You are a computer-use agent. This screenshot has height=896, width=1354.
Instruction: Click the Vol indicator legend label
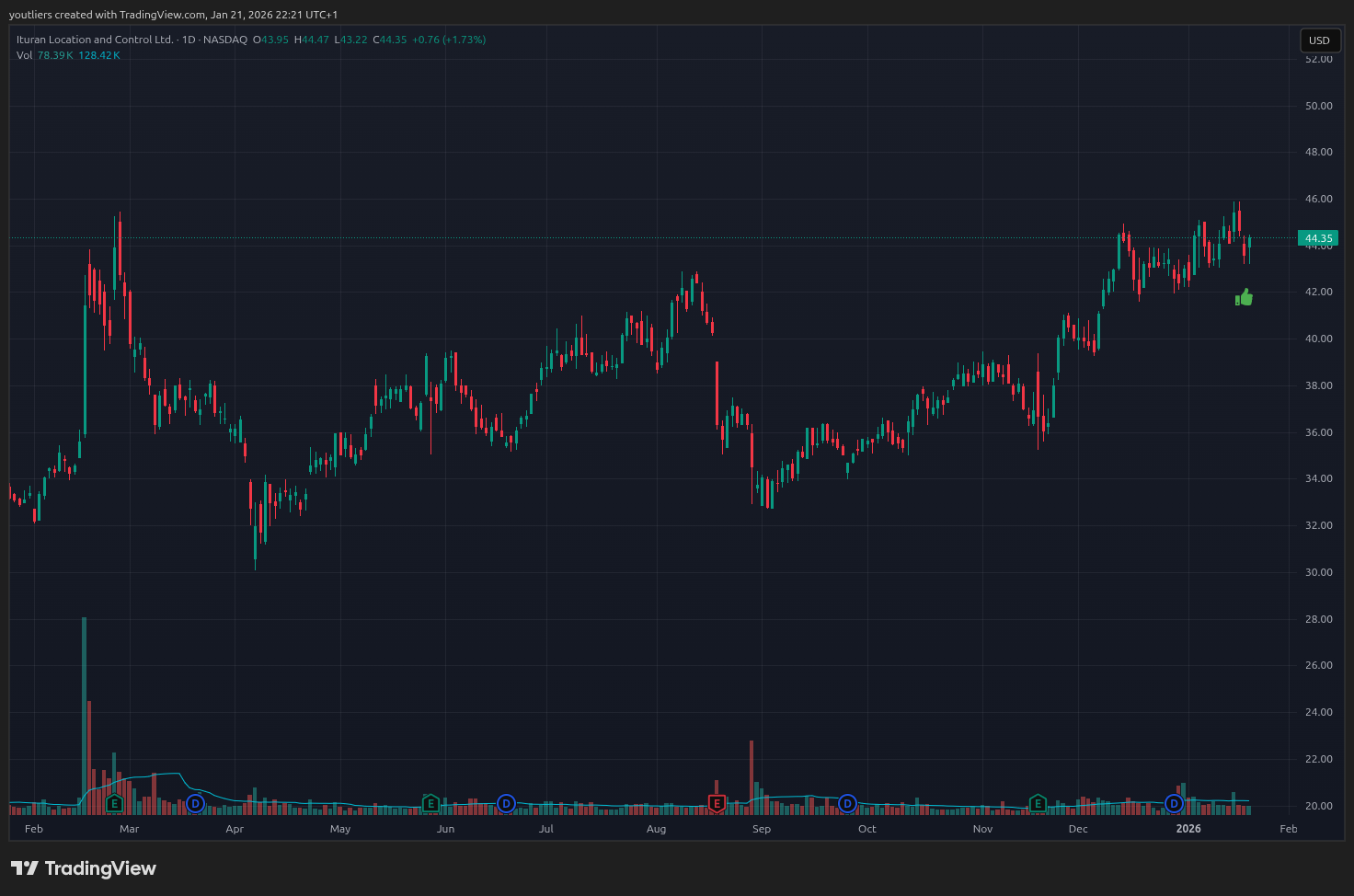pyautogui.click(x=24, y=55)
